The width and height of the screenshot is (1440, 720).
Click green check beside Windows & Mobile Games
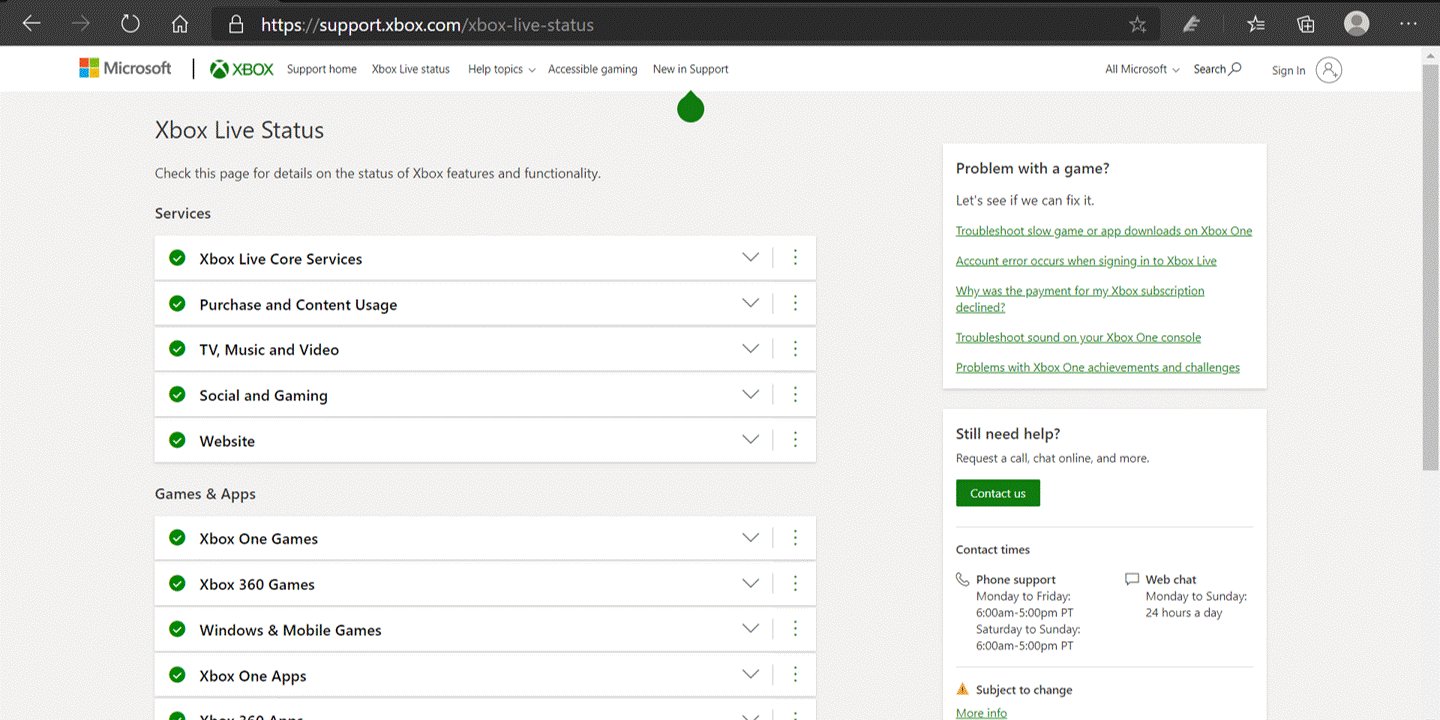click(177, 629)
